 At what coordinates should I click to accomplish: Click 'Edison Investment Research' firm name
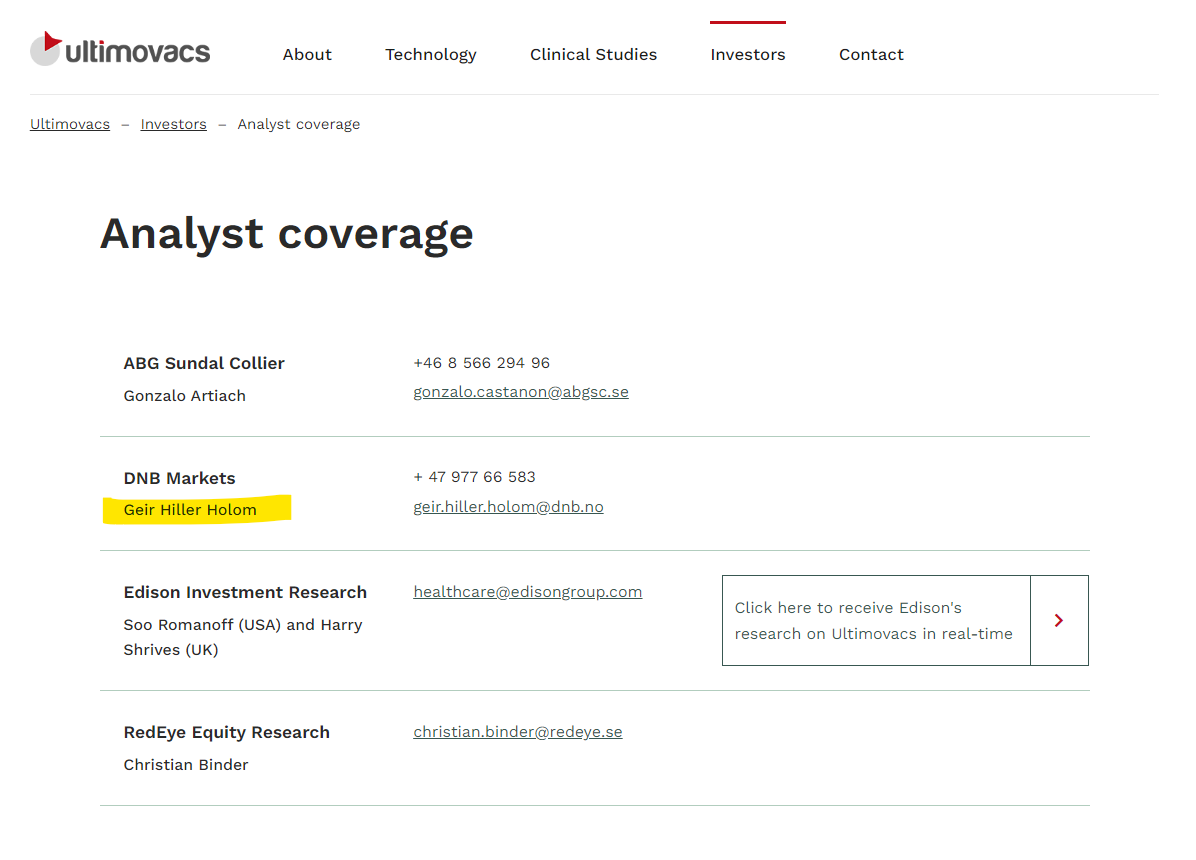click(x=245, y=593)
